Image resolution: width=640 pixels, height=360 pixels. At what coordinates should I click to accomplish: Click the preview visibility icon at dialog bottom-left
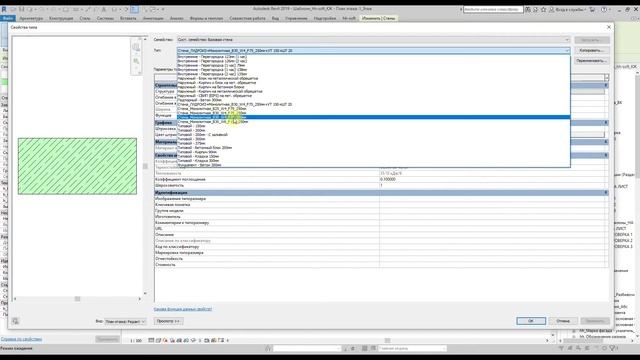(x=16, y=321)
